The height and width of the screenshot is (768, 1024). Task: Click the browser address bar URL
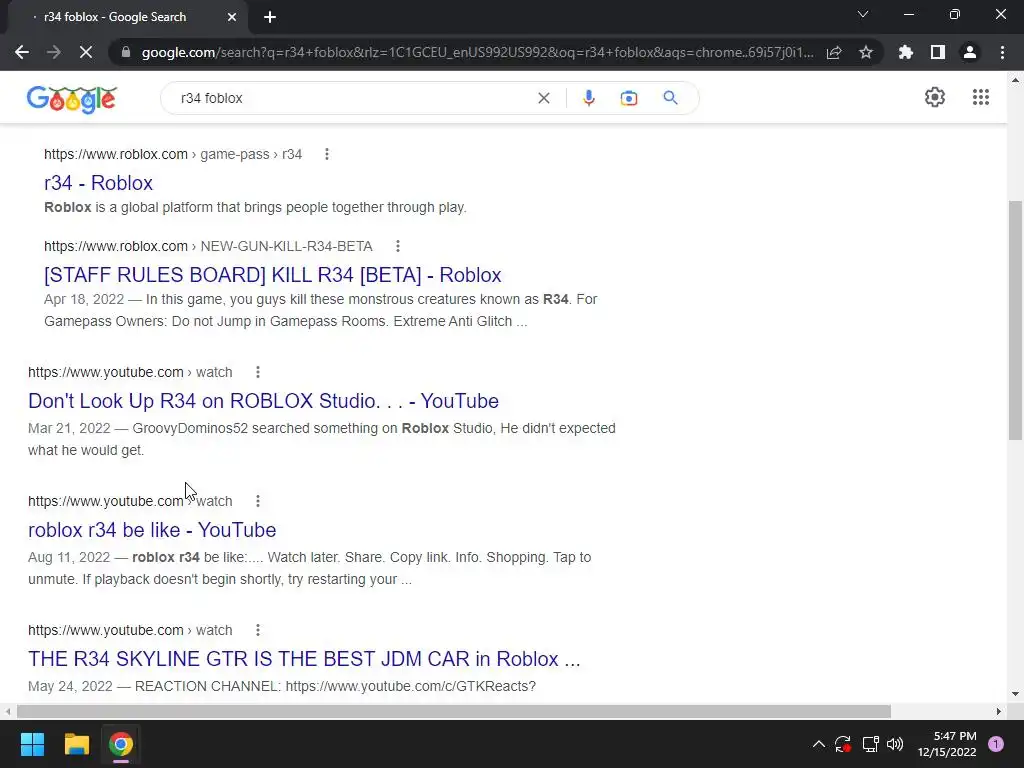point(477,52)
